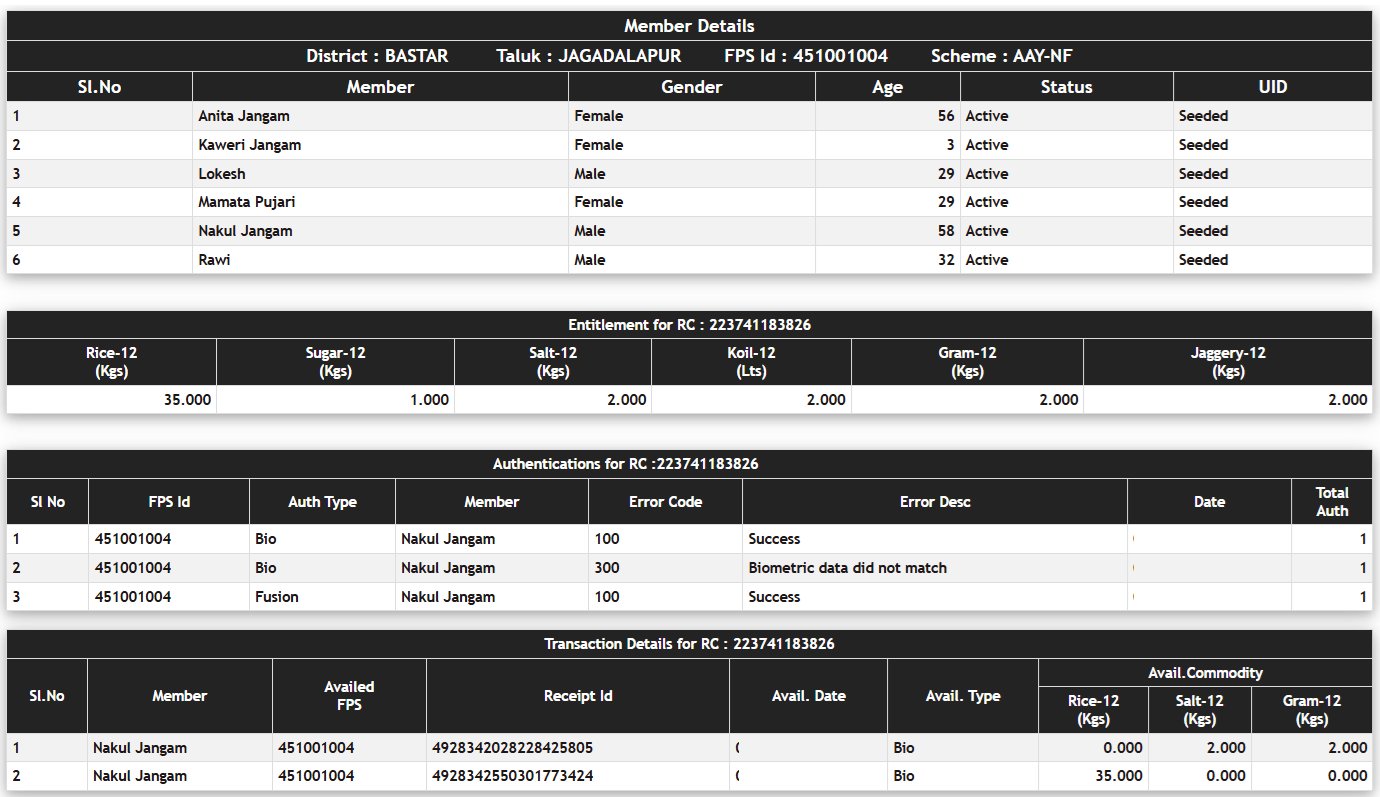
Task: Click the Gender column header
Action: [x=691, y=87]
